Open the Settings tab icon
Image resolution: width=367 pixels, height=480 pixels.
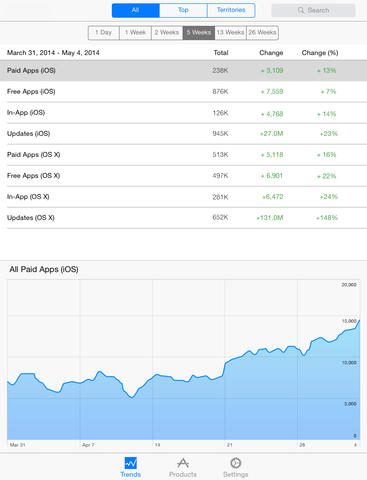[235, 463]
